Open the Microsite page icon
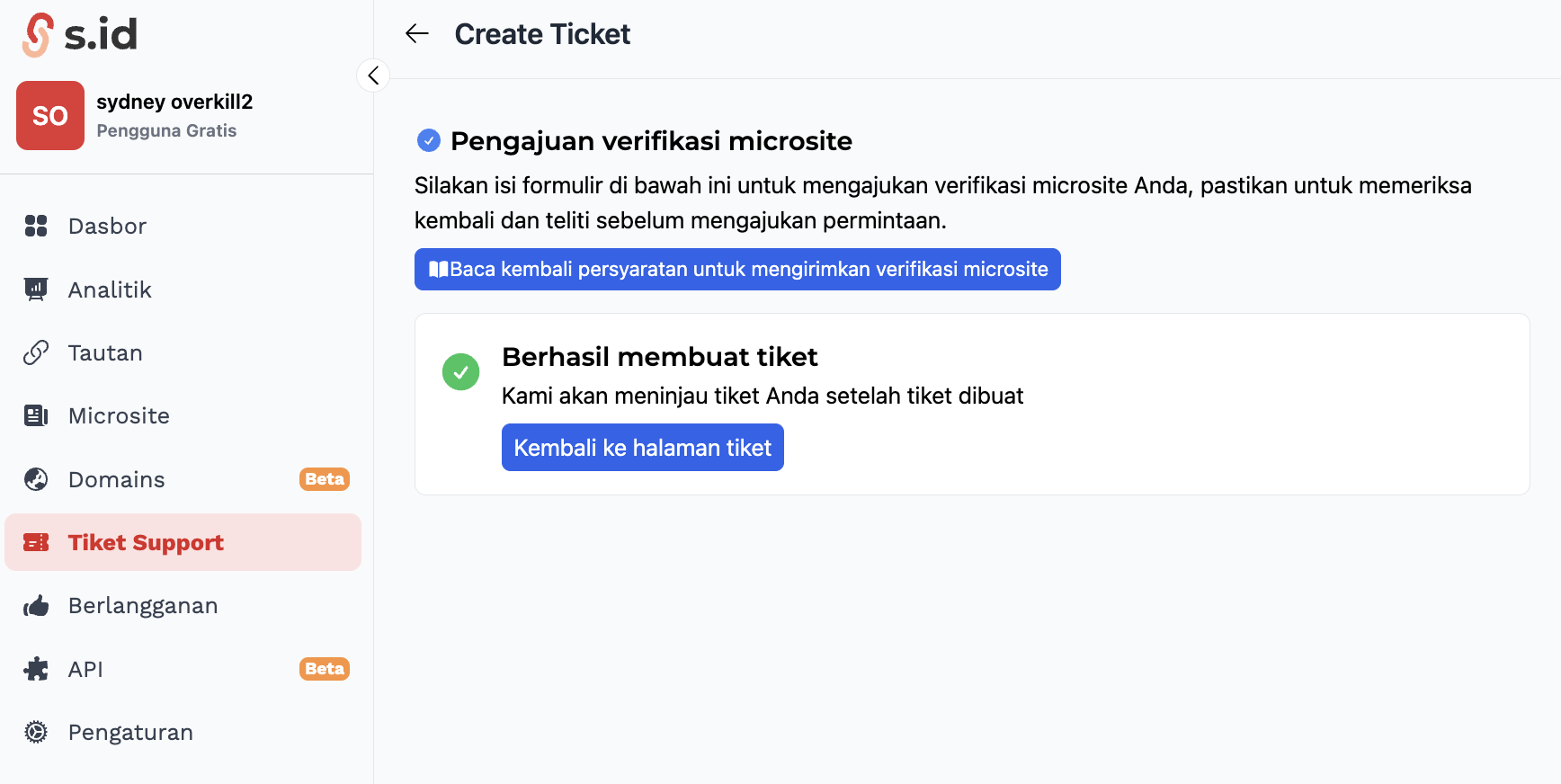1561x784 pixels. 36,415
